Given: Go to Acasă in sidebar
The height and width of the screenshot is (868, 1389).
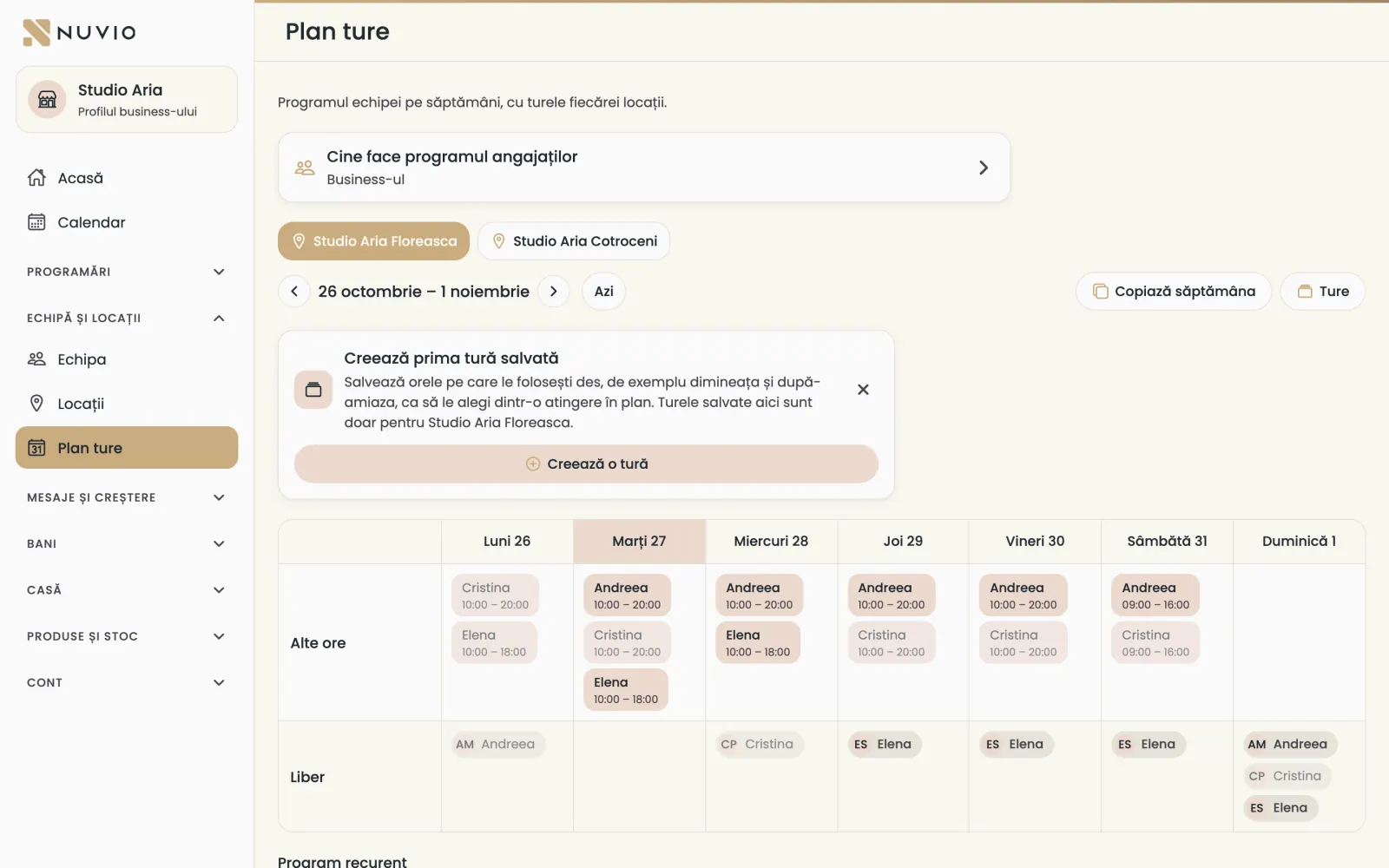Looking at the screenshot, I should pos(127,178).
